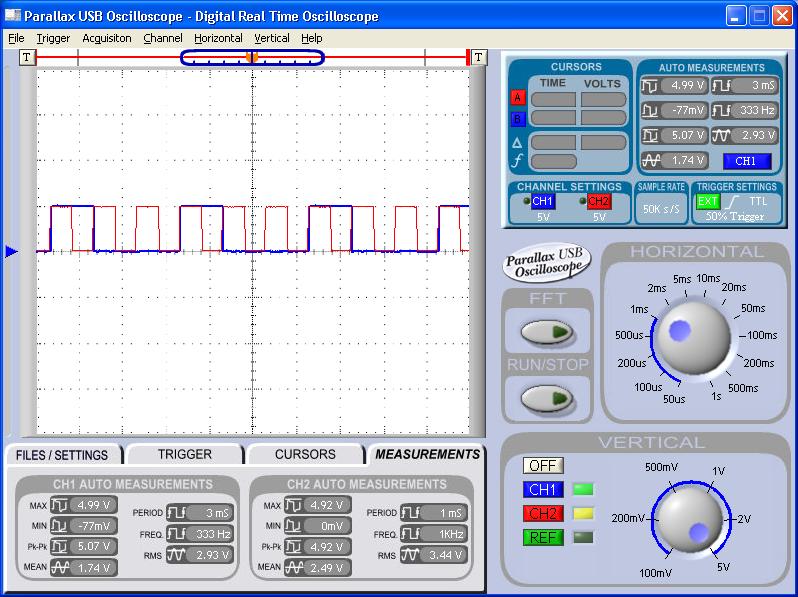Select CH1 button in Vertical panel
This screenshot has height=597, width=798.
pyautogui.click(x=543, y=490)
